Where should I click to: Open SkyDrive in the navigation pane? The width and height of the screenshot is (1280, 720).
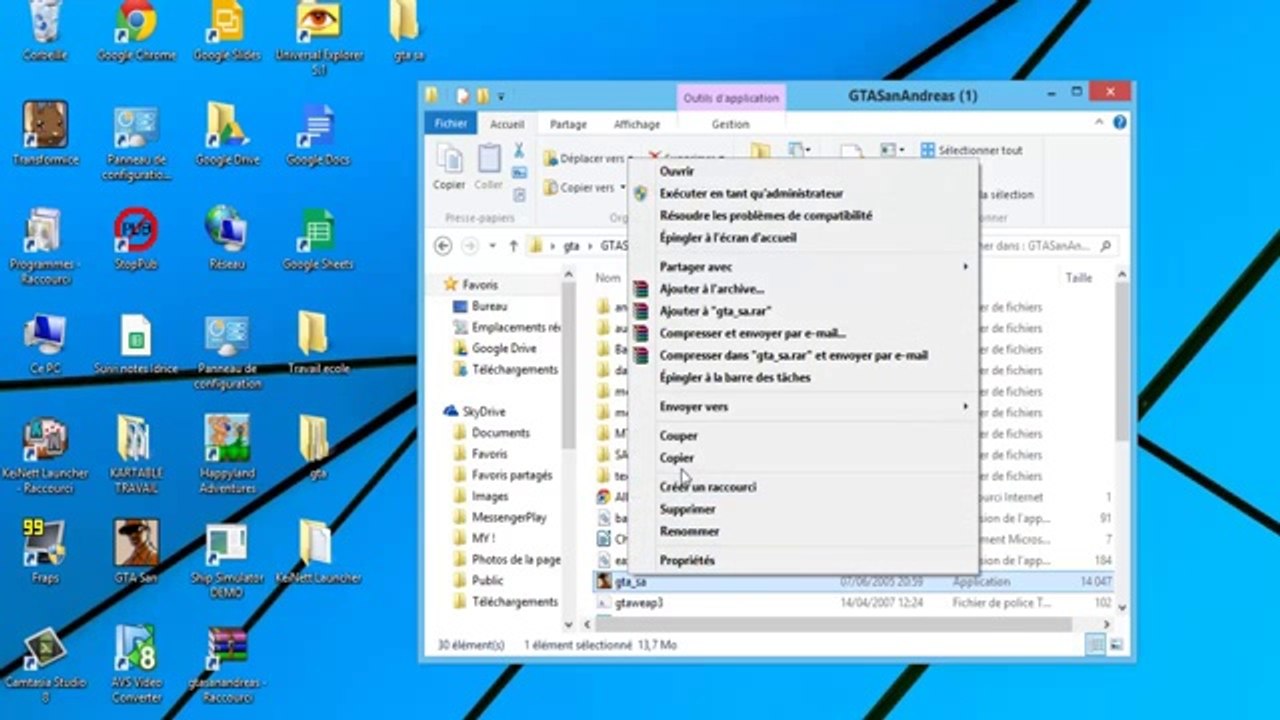pos(483,411)
